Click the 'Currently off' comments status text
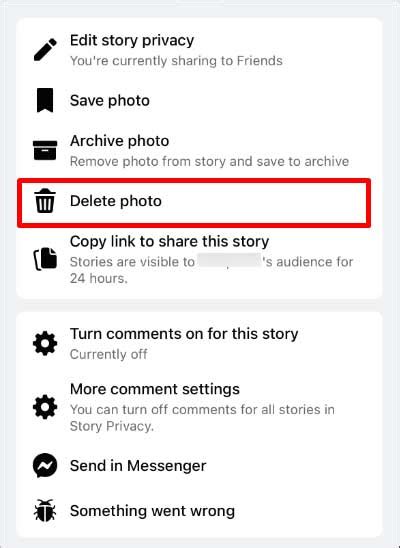This screenshot has height=548, width=400. (x=108, y=354)
